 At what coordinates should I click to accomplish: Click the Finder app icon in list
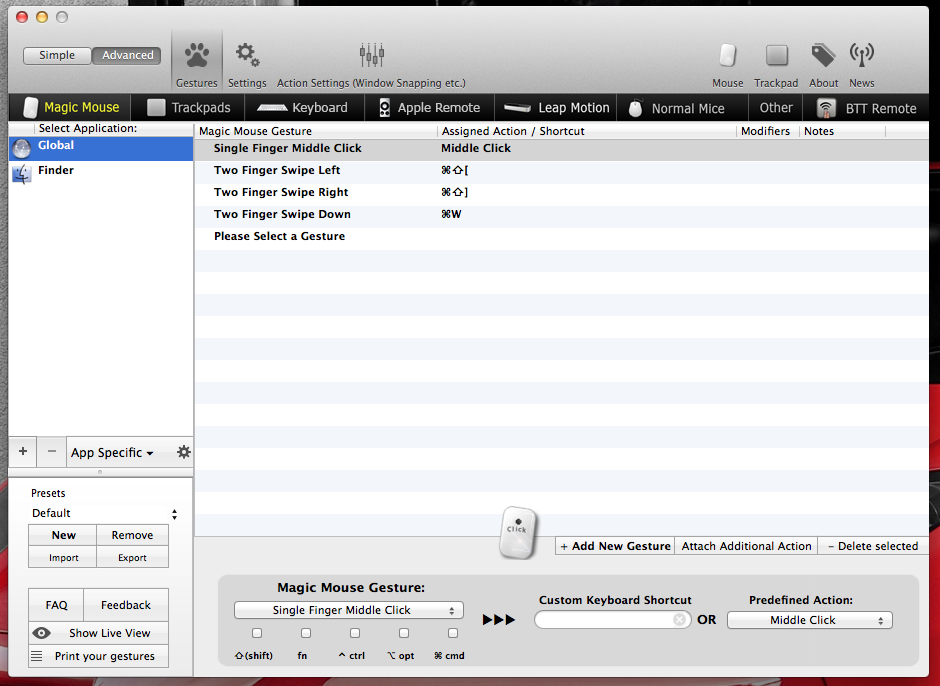(22, 173)
